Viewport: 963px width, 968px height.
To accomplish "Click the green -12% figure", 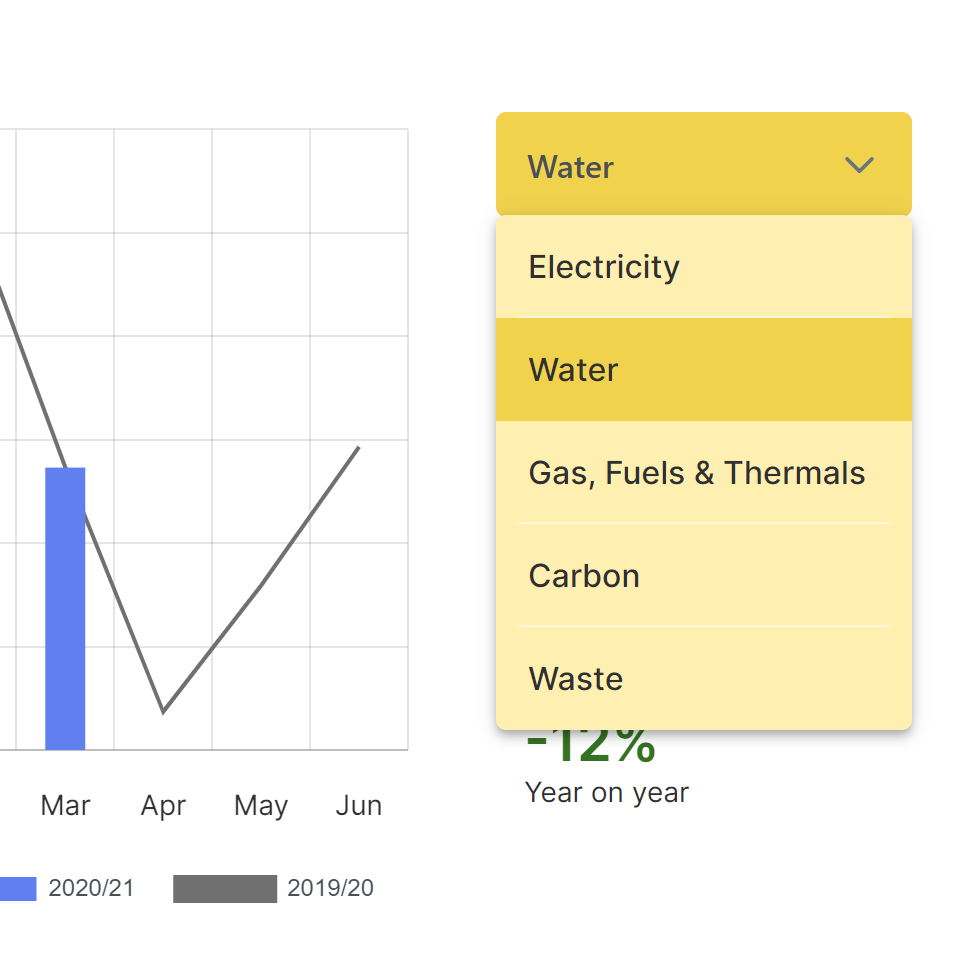I will coord(591,745).
